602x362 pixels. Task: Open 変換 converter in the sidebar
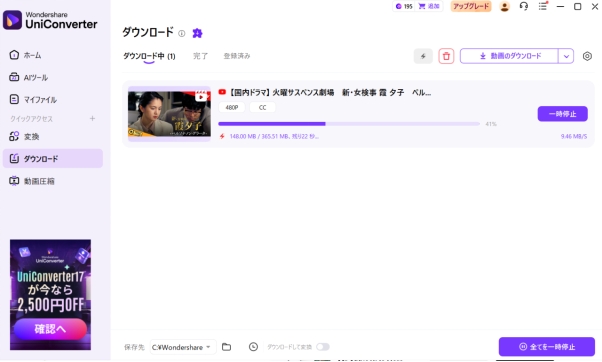click(x=24, y=136)
